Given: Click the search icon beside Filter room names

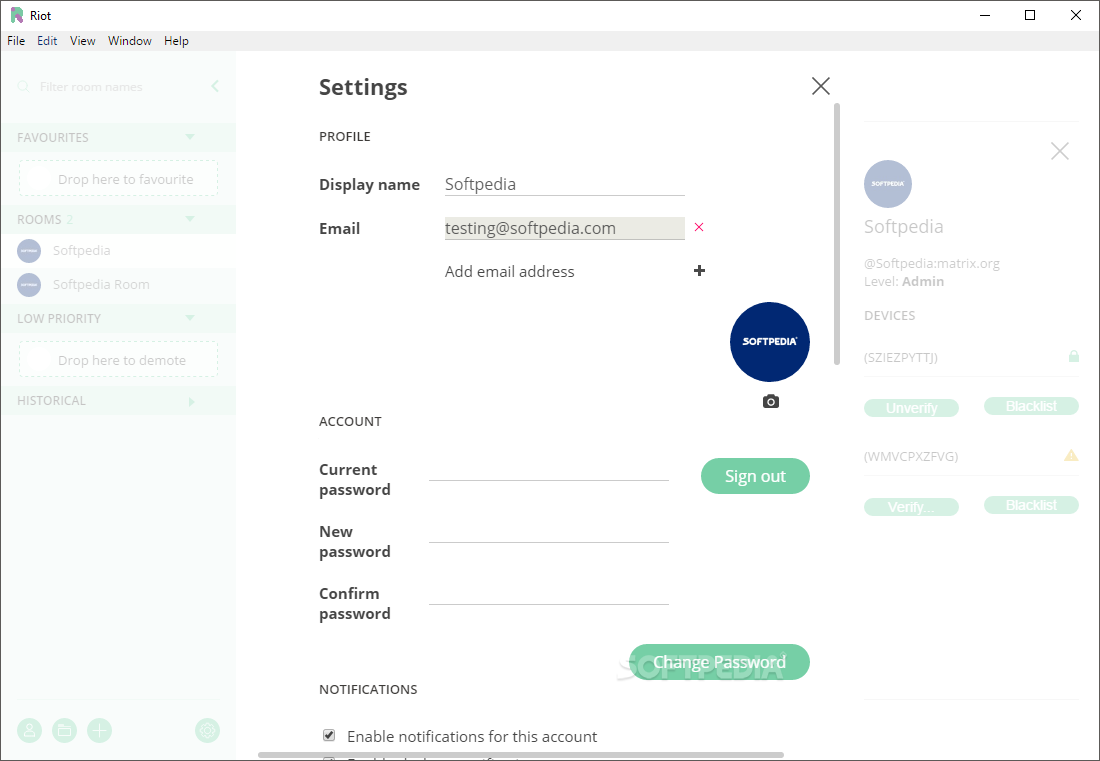Looking at the screenshot, I should [x=23, y=87].
